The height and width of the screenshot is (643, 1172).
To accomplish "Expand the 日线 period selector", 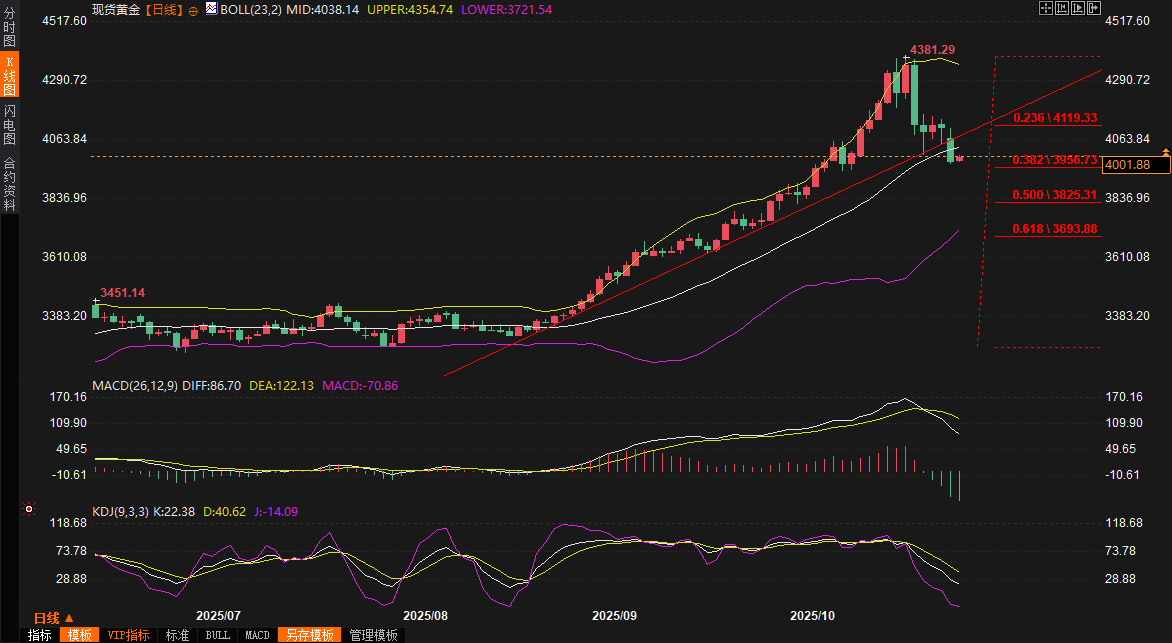I will click(x=54, y=618).
